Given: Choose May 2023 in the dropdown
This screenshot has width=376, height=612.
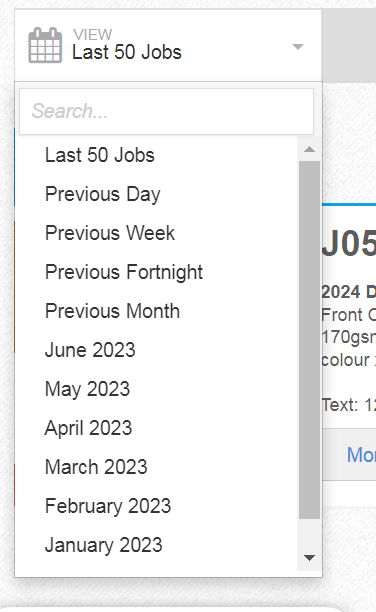Looking at the screenshot, I should click(157, 389).
